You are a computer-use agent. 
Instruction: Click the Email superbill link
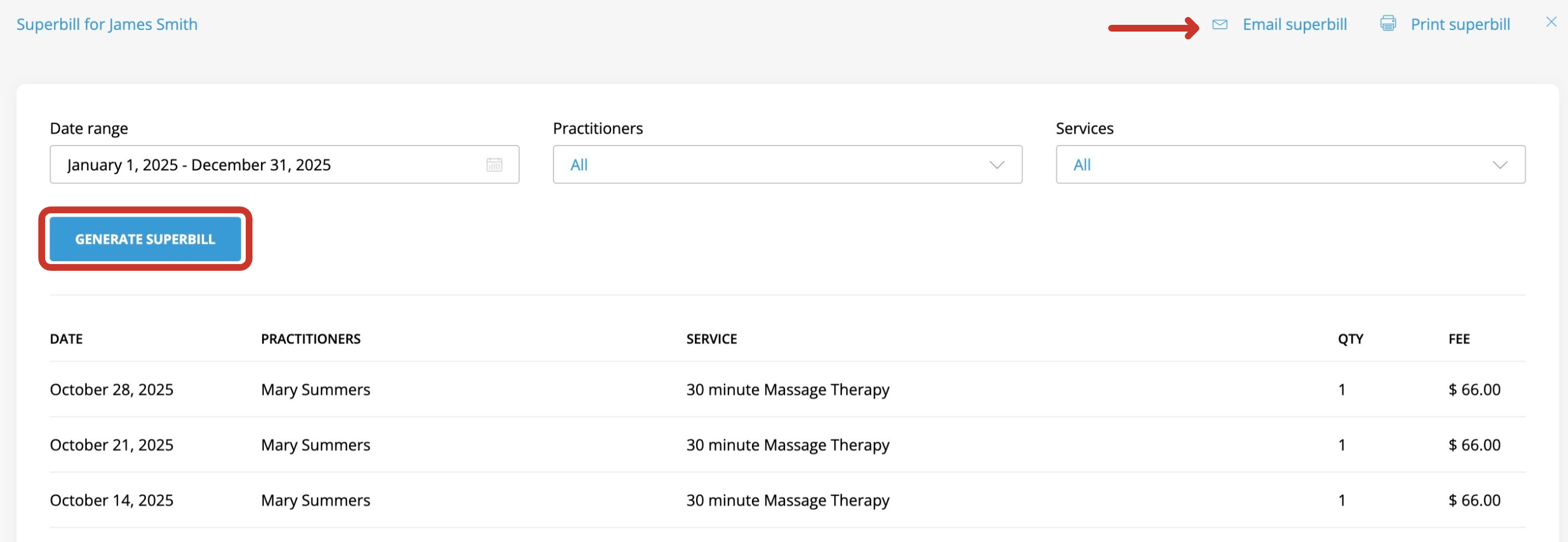[x=1294, y=24]
